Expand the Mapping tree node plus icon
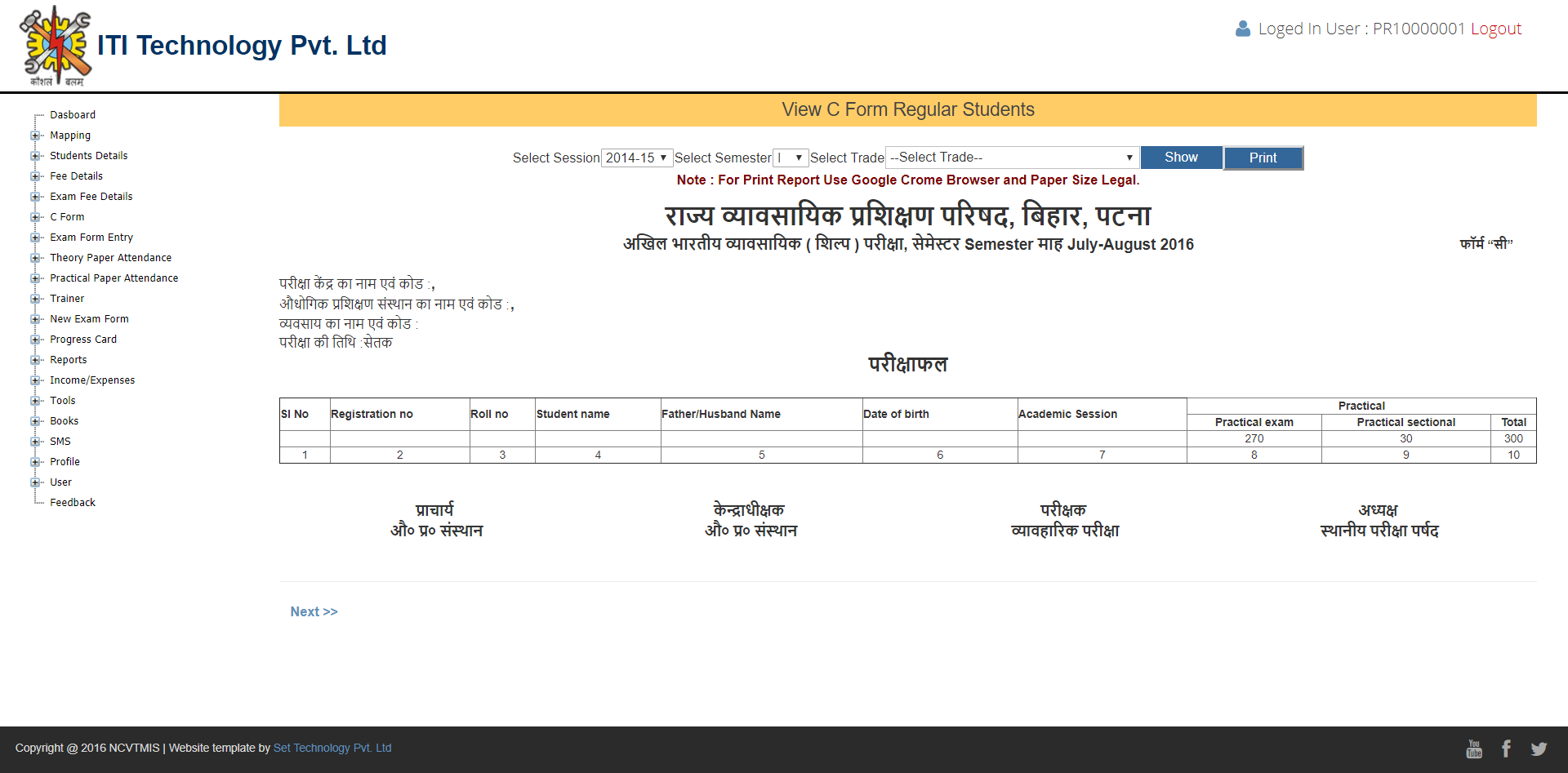This screenshot has height=773, width=1568. [x=35, y=135]
